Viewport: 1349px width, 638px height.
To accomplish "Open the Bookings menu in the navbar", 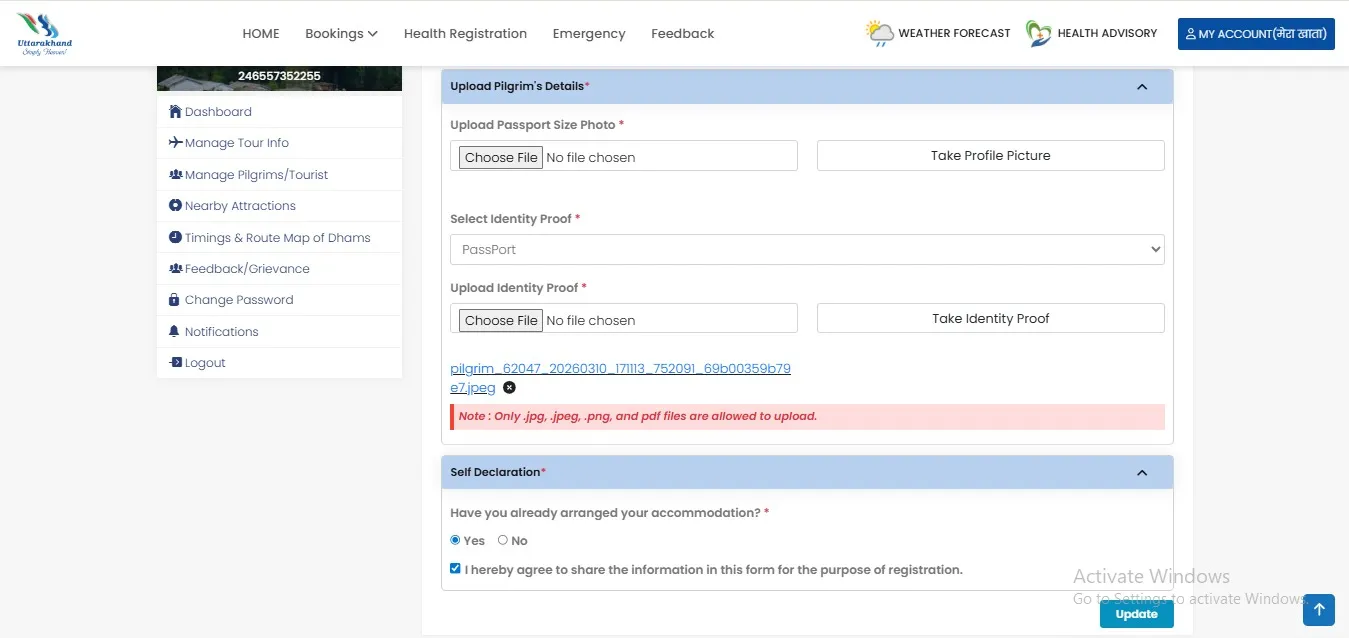I will coord(341,33).
